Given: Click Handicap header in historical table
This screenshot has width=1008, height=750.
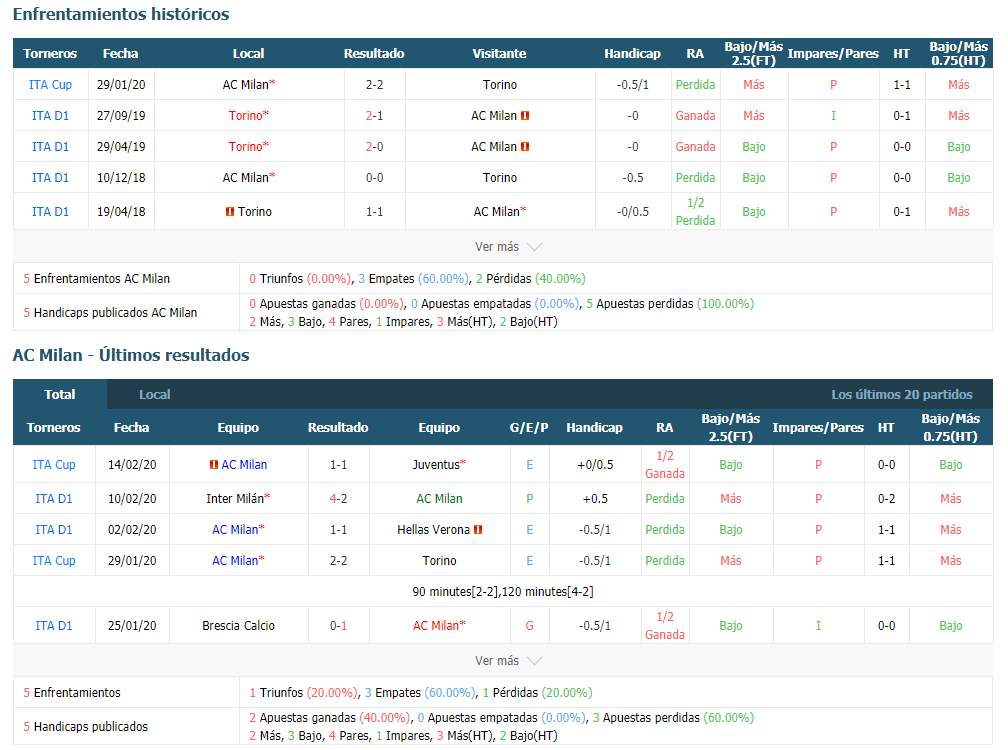Looking at the screenshot, I should pos(632,53).
